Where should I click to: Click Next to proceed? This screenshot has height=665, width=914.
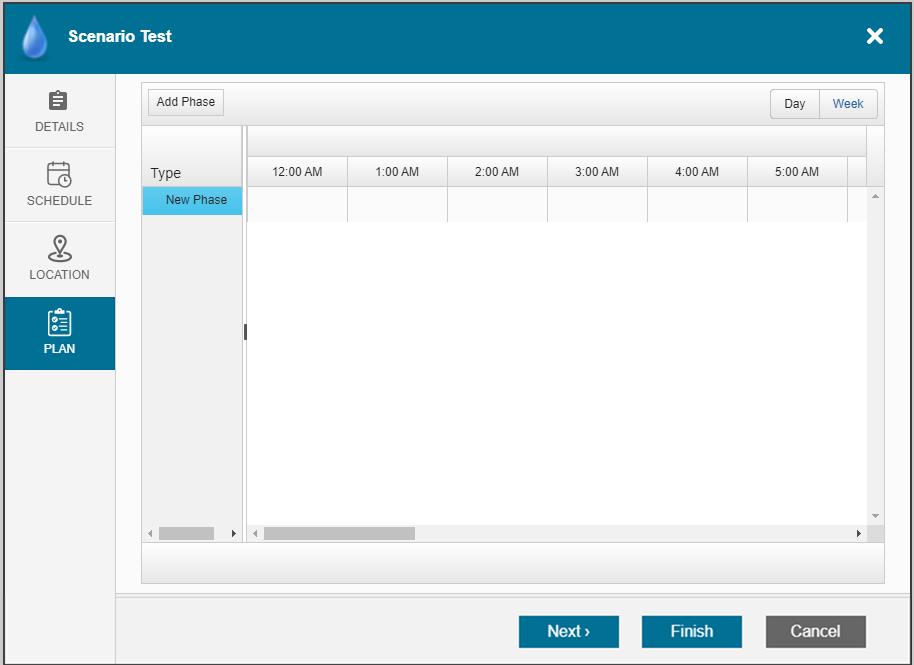568,631
